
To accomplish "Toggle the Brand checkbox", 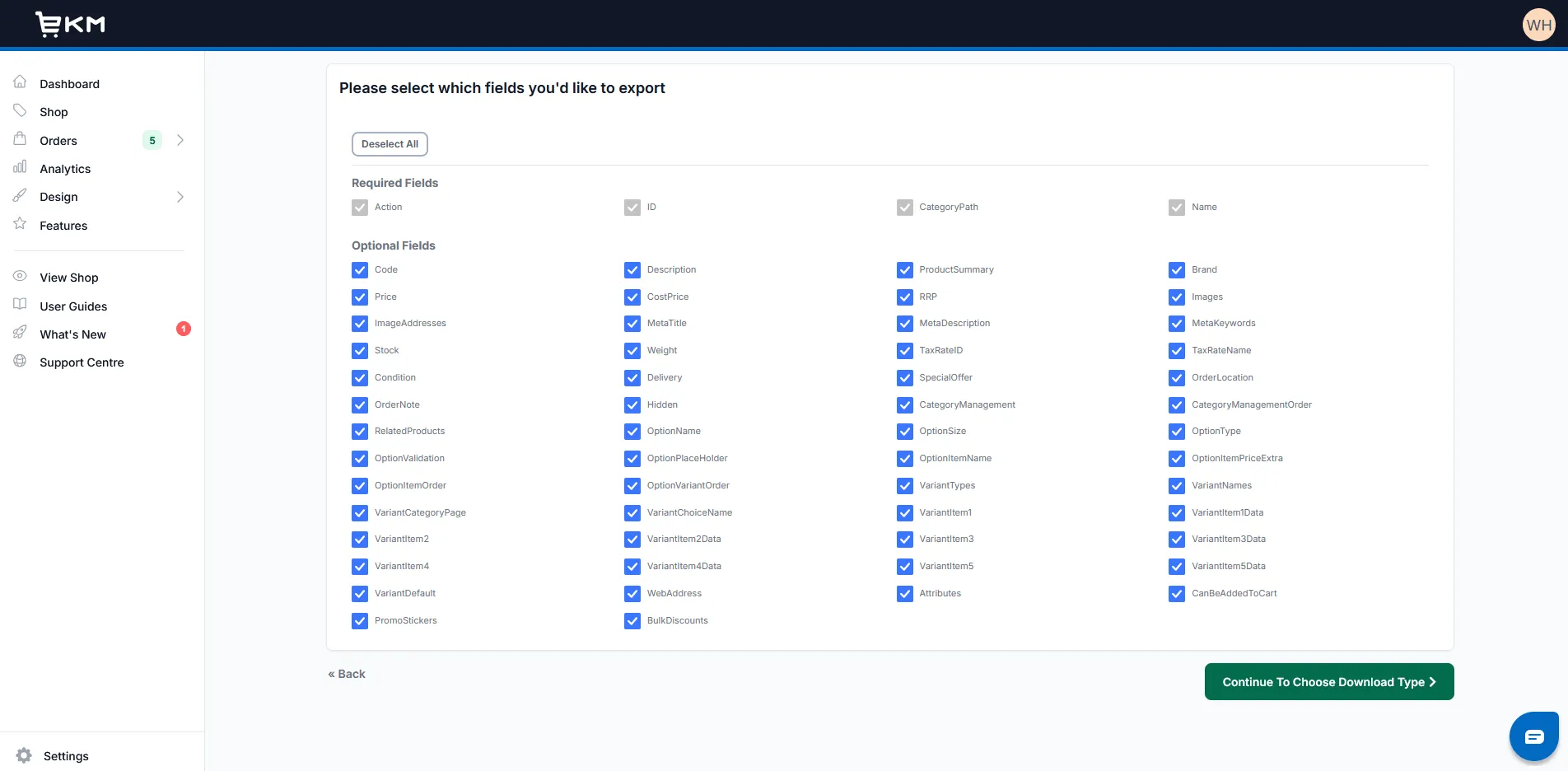I will coord(1177,270).
